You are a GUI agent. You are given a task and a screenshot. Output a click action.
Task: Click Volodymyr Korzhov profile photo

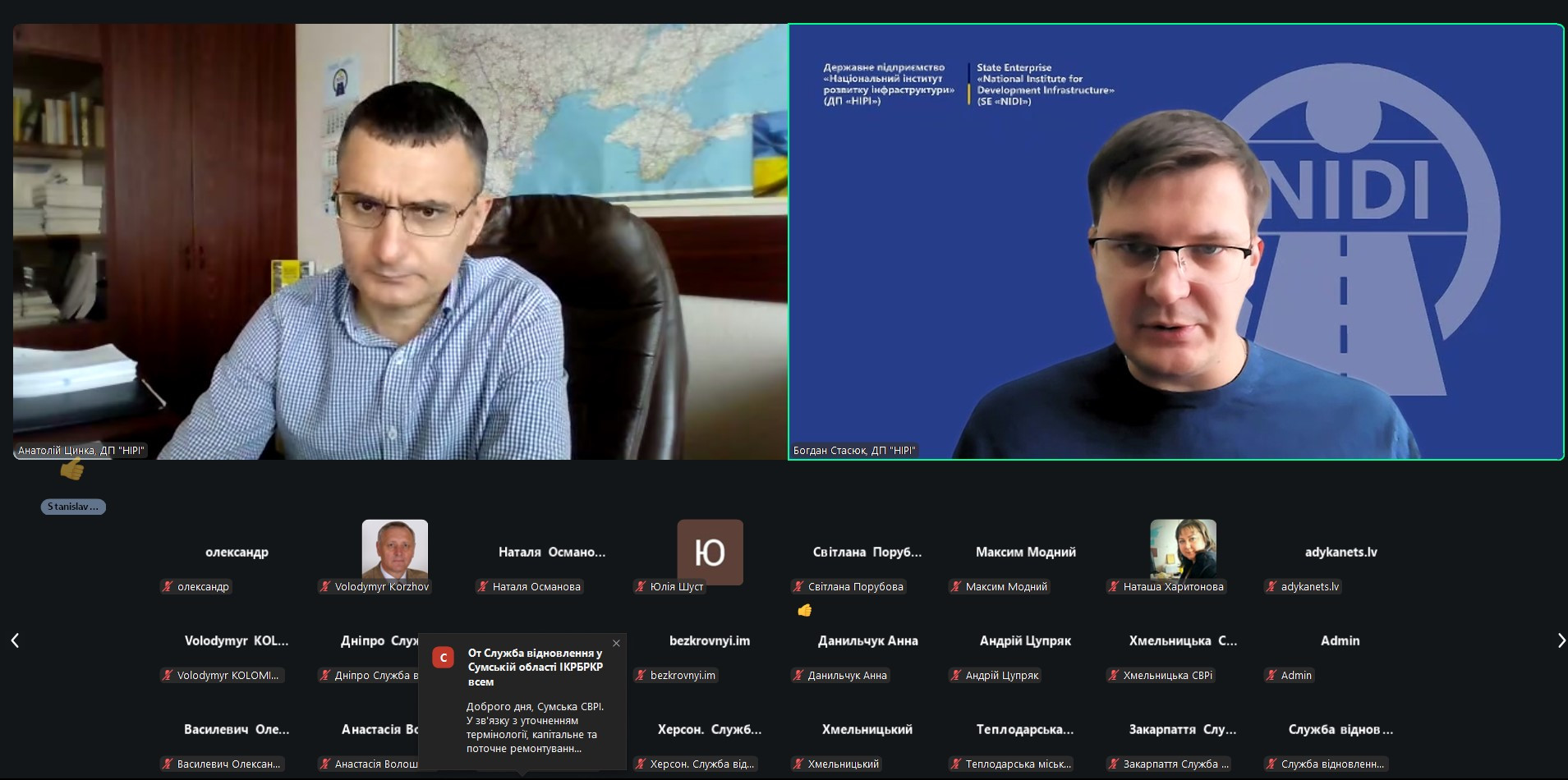point(394,548)
